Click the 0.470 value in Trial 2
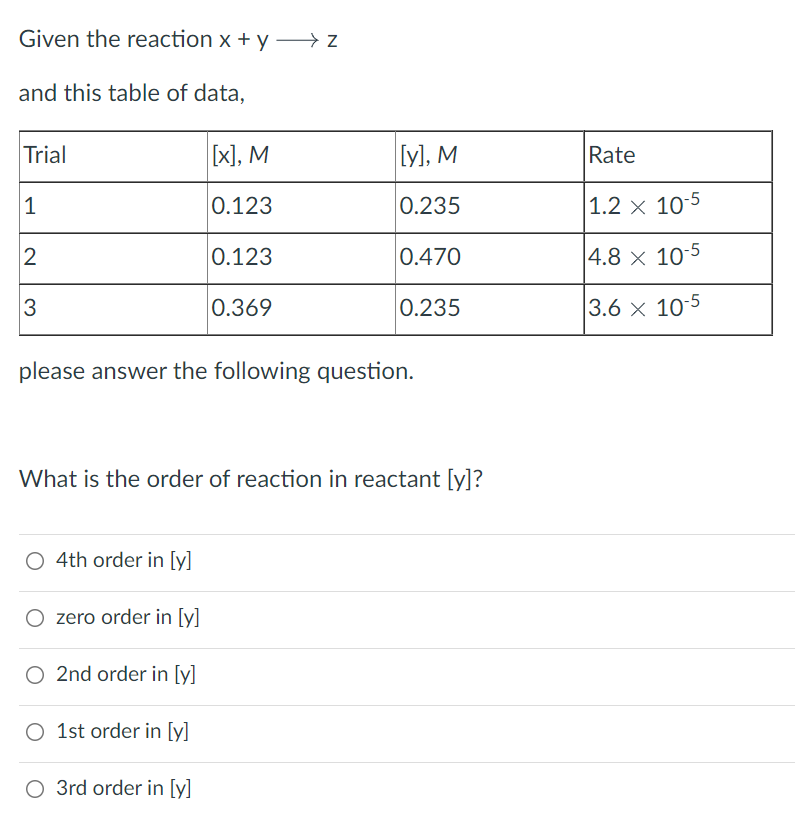 [x=430, y=257]
